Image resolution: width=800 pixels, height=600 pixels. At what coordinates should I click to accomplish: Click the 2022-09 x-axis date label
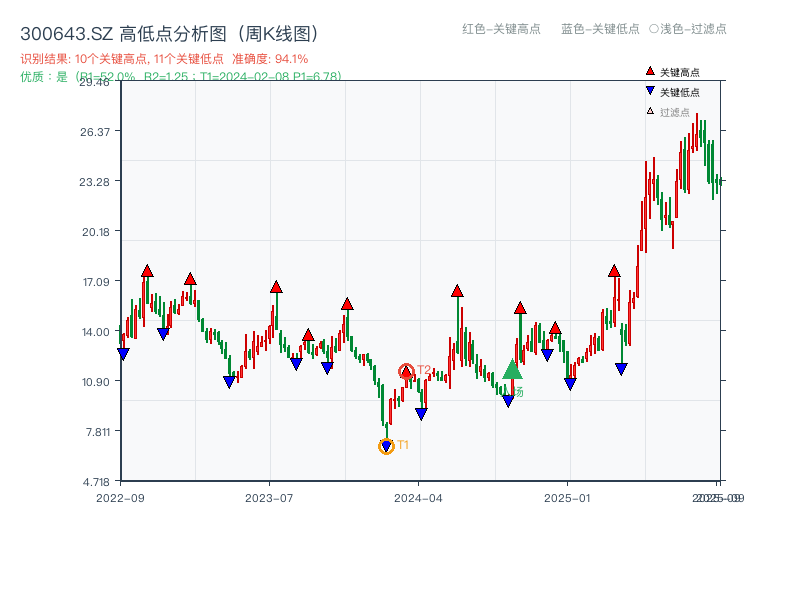coord(120,498)
